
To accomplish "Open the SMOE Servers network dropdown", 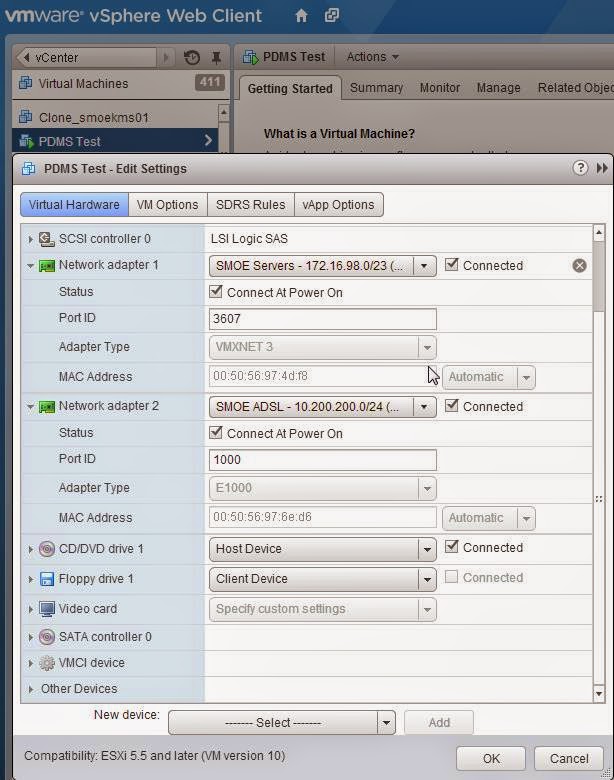I will coord(322,266).
